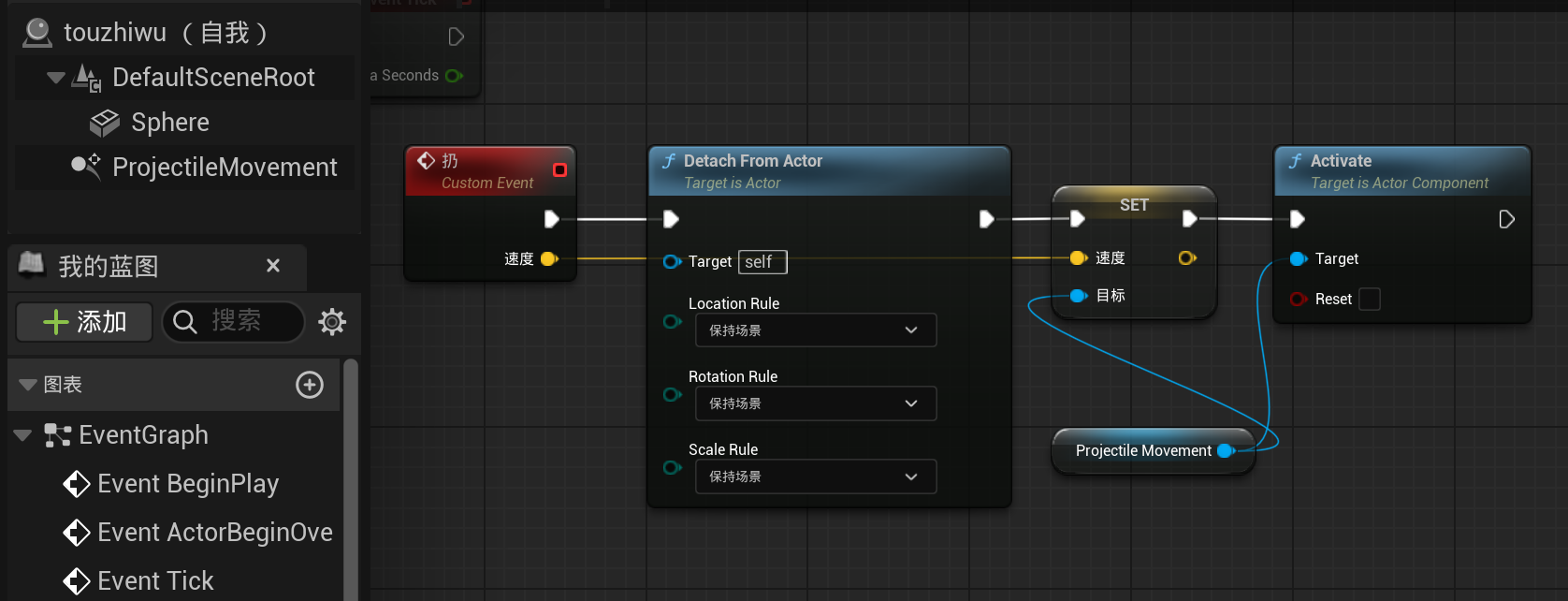This screenshot has width=1568, height=601.
Task: Toggle the Reset checkbox on Activate node
Action: 1369,299
